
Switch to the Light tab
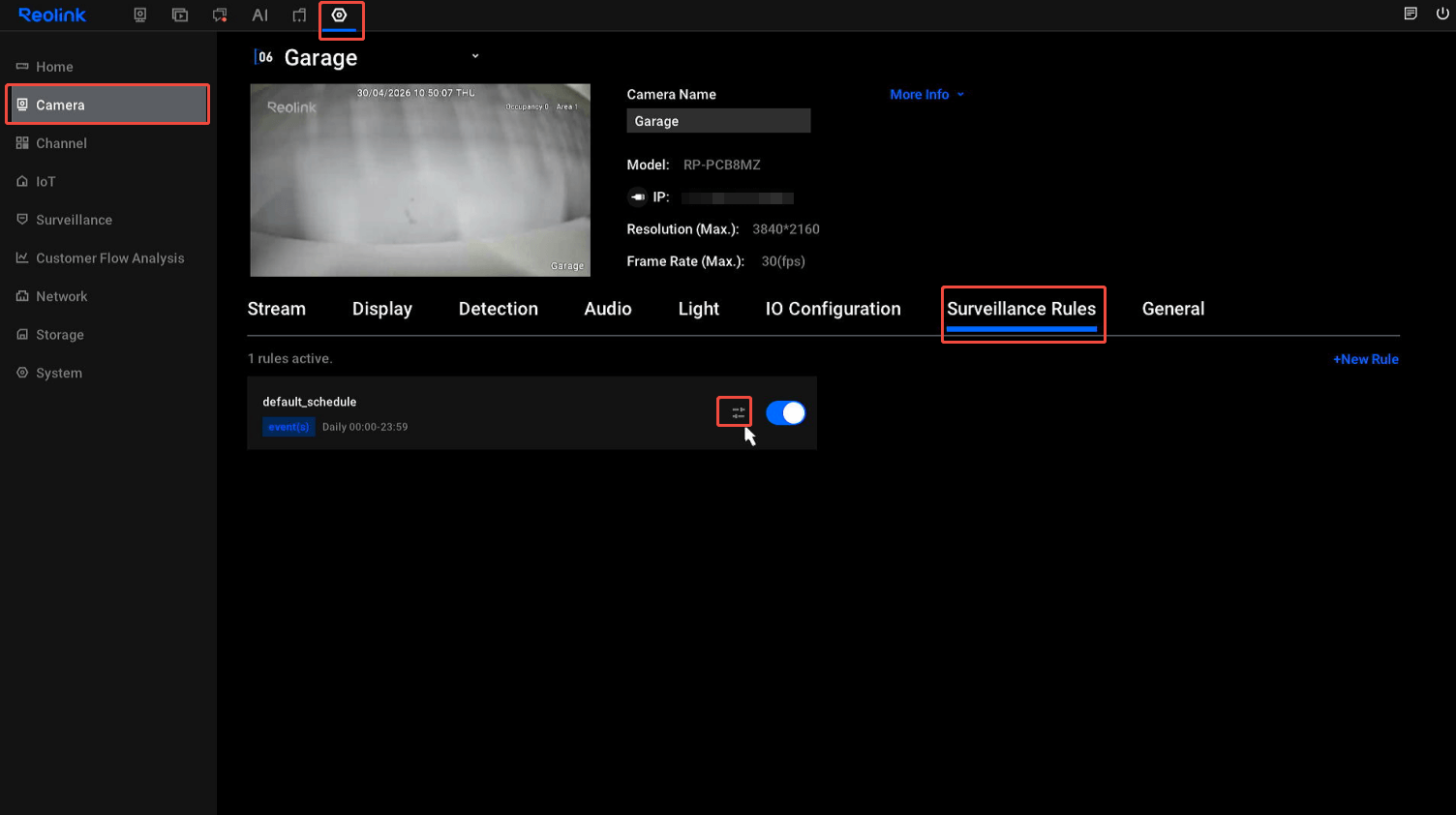pyautogui.click(x=699, y=309)
